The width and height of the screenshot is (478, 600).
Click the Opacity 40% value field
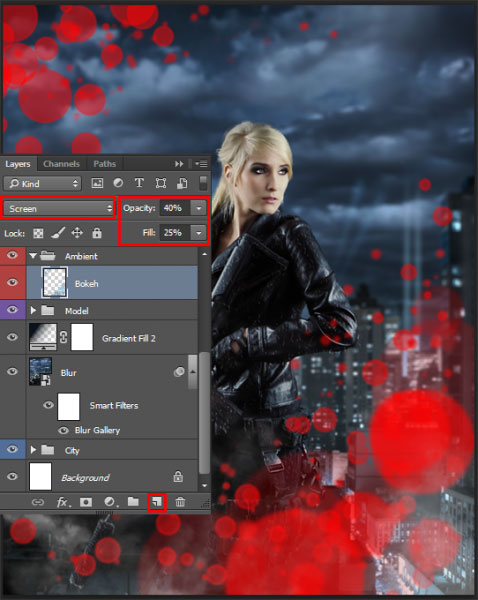[175, 208]
